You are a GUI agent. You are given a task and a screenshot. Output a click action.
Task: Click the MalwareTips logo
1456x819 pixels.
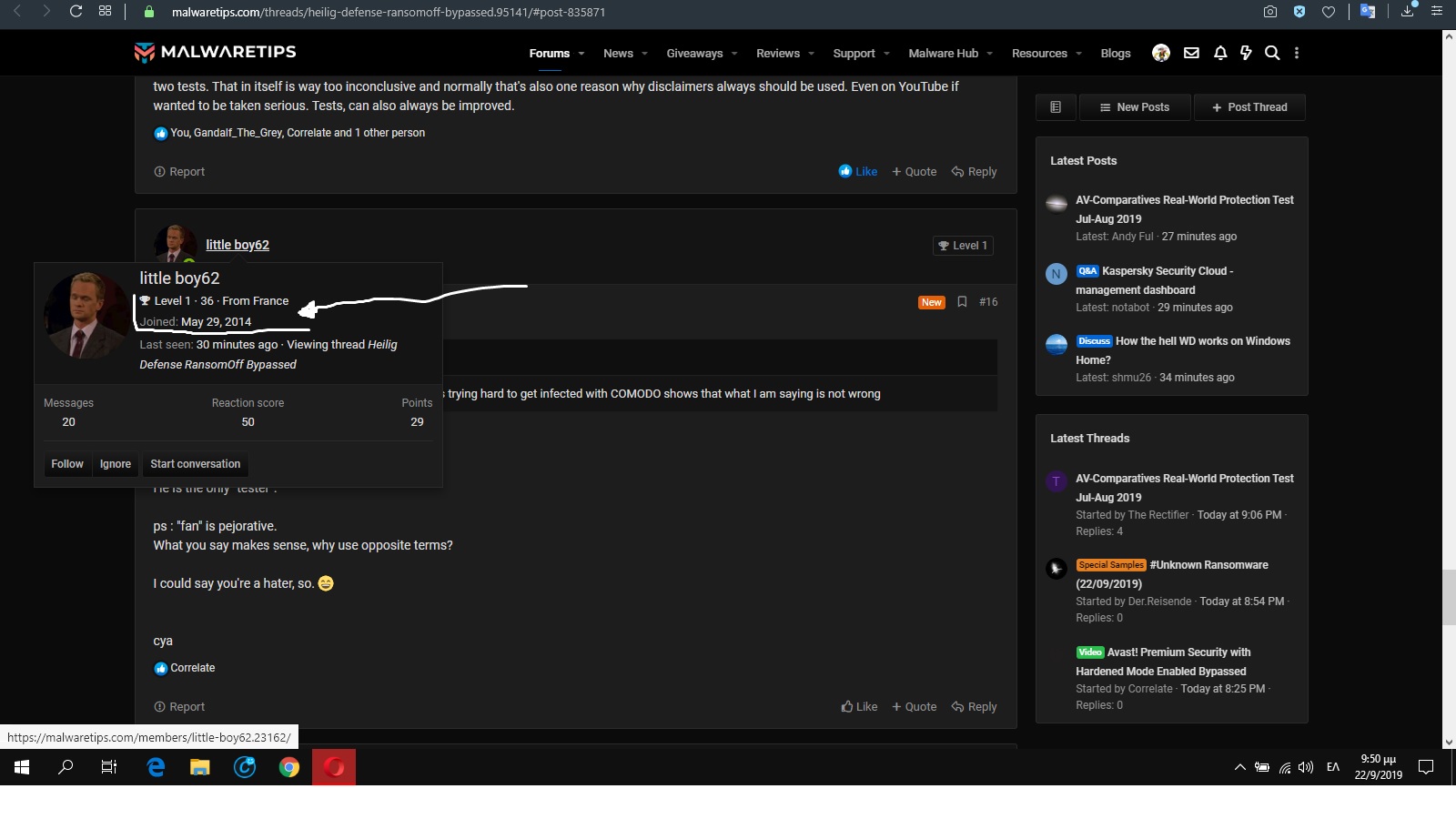(x=215, y=52)
